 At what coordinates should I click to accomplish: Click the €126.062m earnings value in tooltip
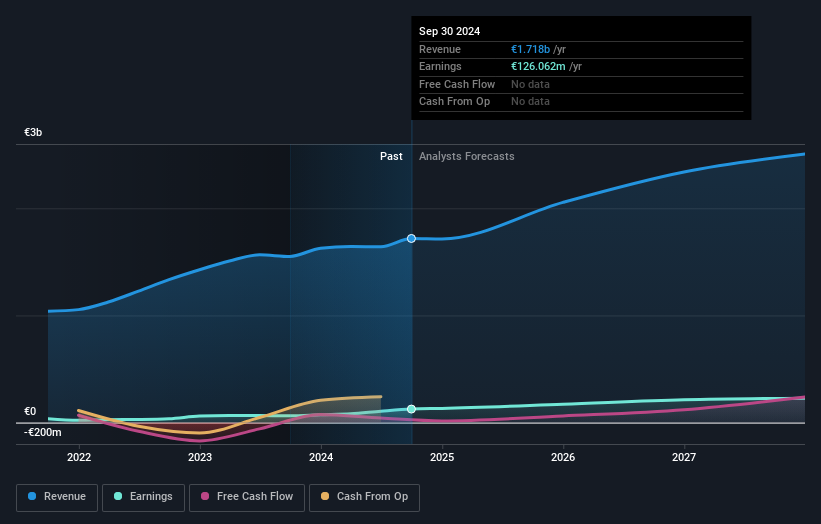pos(538,66)
